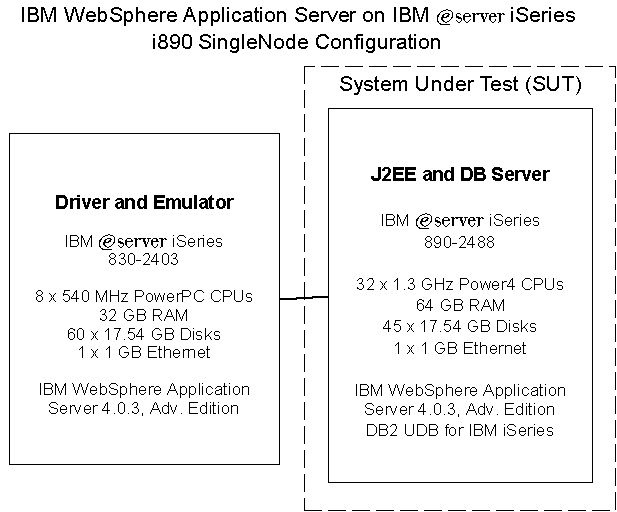Click "32 x 1.3 GHz Power4 CPUs" text
Screen dimensions: 617x512
click(x=460, y=283)
